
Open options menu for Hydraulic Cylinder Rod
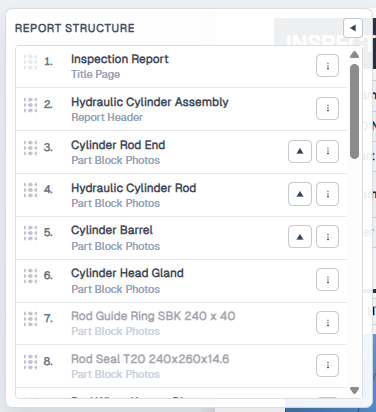(x=327, y=194)
